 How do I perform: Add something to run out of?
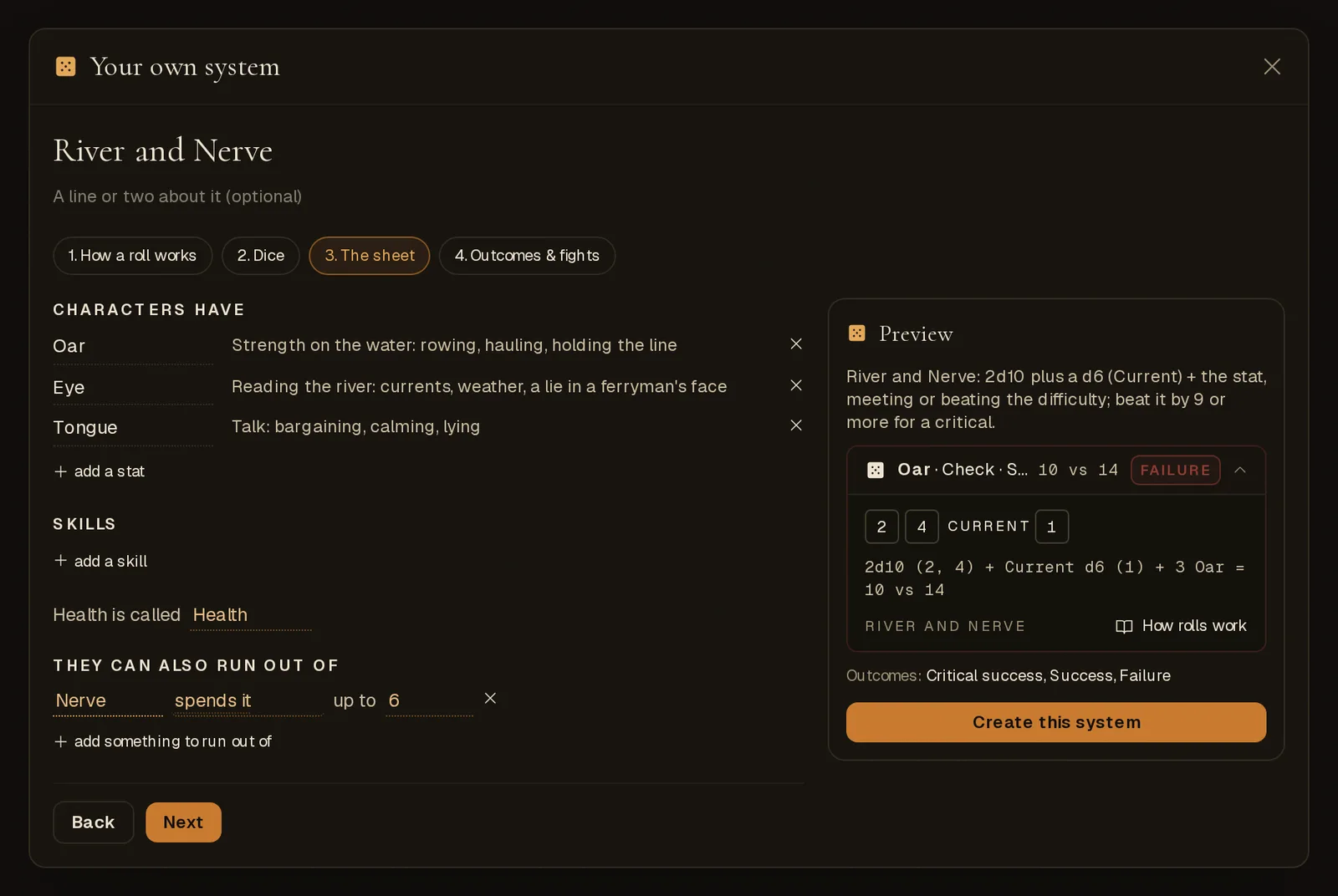(163, 741)
